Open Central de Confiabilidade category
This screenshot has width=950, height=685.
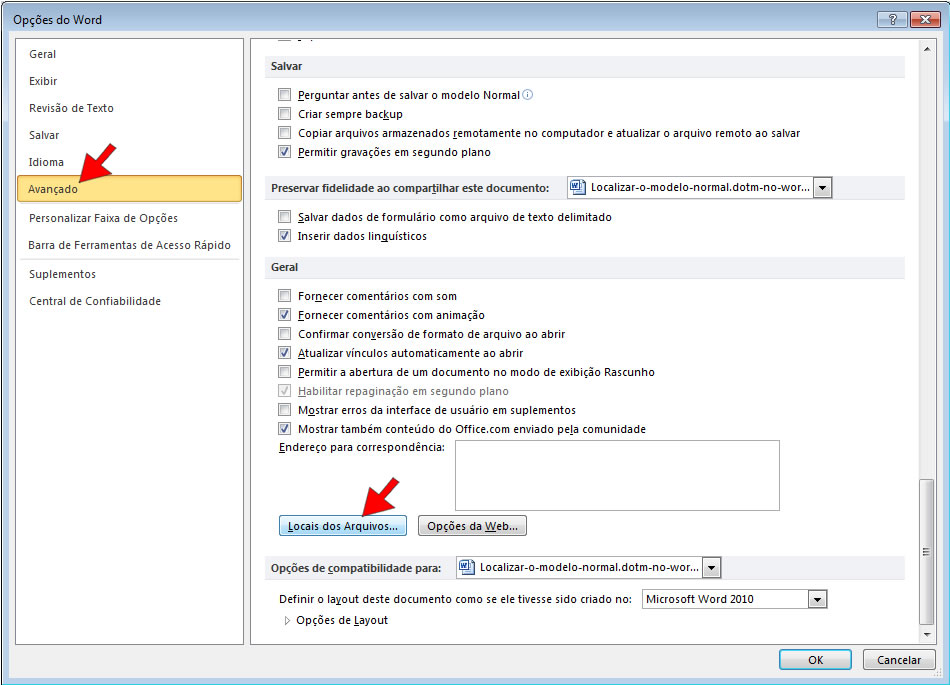point(95,301)
